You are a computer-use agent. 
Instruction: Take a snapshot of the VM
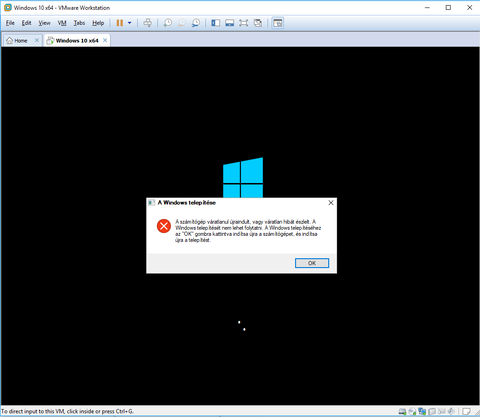coord(167,23)
